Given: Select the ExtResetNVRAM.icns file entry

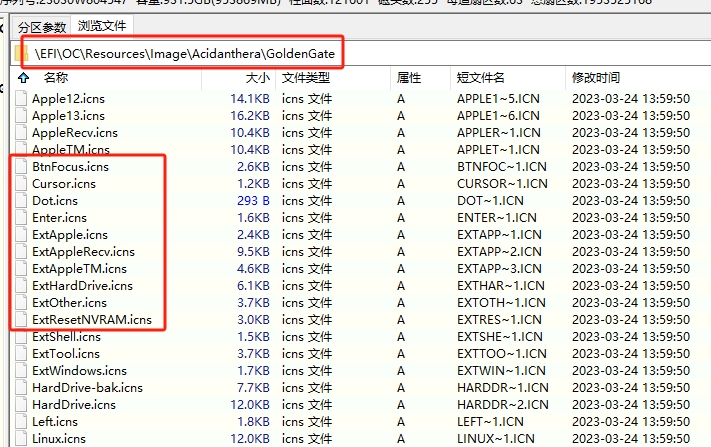Looking at the screenshot, I should (x=91, y=319).
